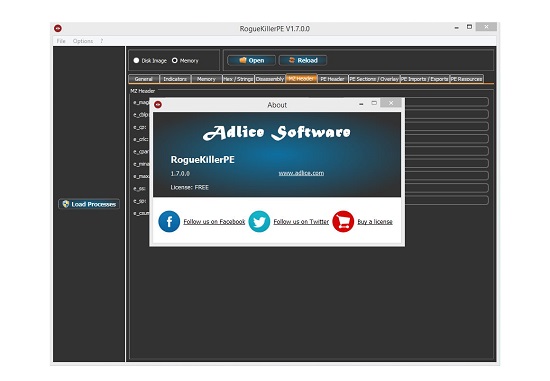This screenshot has width=550, height=381.
Task: Click the Adlice Software logo banner
Action: point(277,133)
